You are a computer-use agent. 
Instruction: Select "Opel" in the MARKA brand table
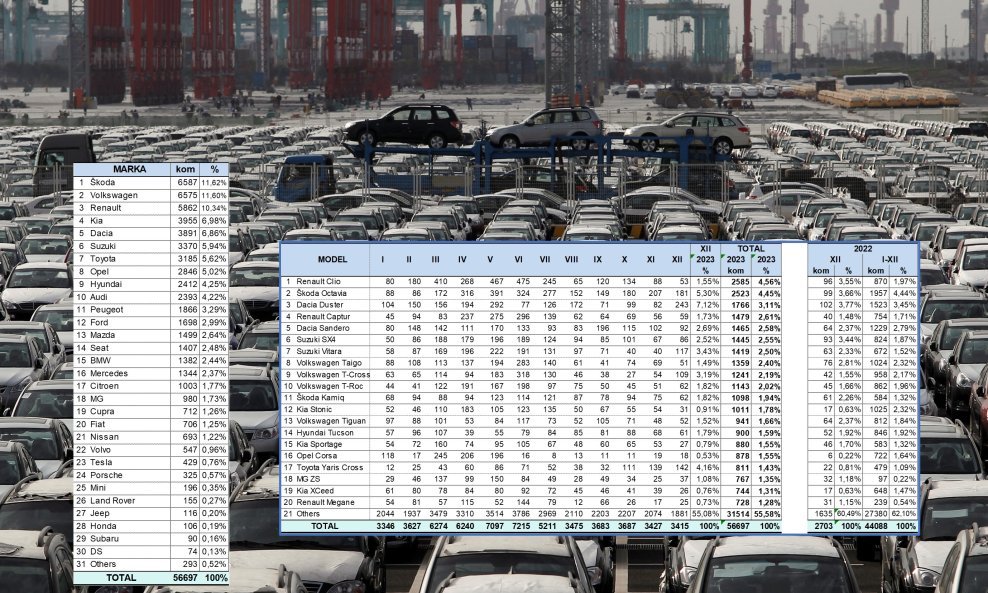pyautogui.click(x=100, y=272)
